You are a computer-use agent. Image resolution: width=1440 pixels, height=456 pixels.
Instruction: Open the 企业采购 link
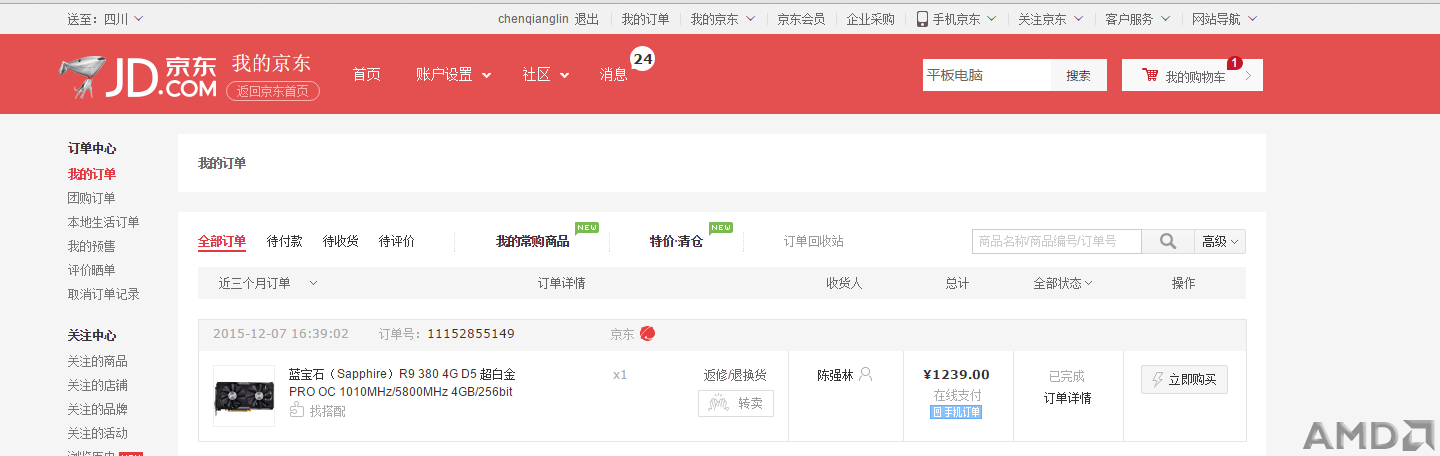(x=871, y=19)
